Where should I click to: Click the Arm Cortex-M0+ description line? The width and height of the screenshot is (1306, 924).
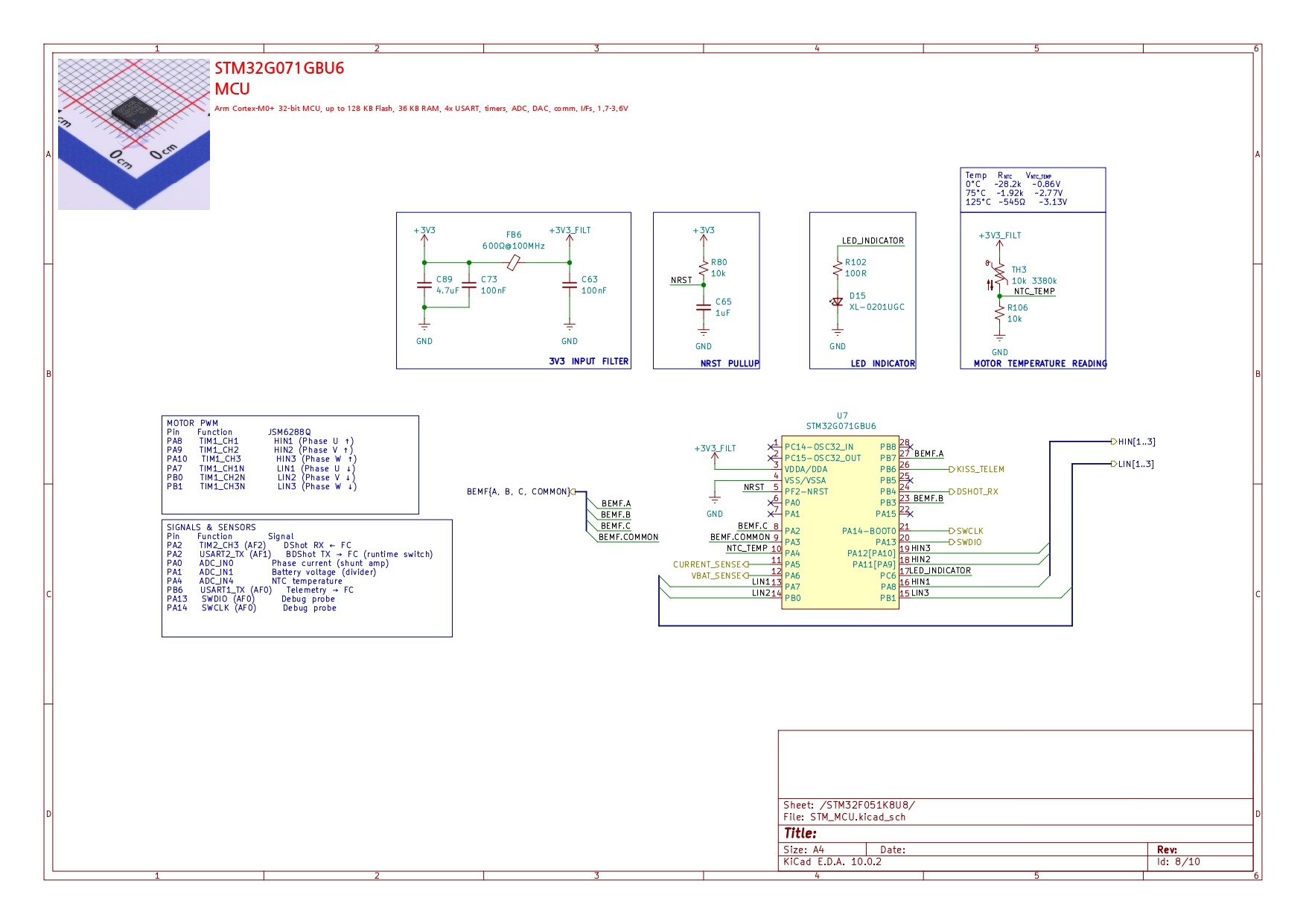coord(421,108)
